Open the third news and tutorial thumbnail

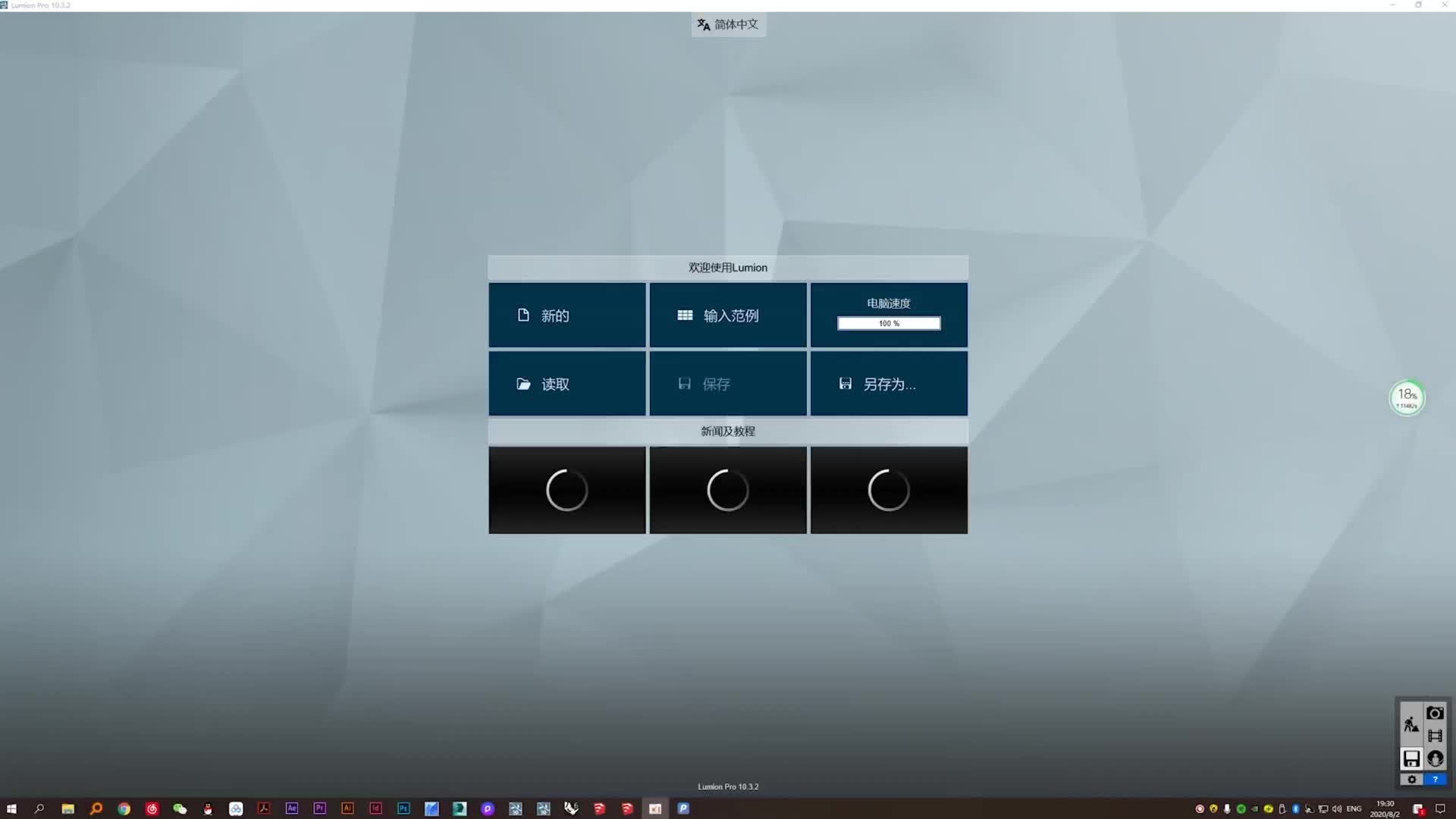click(889, 490)
